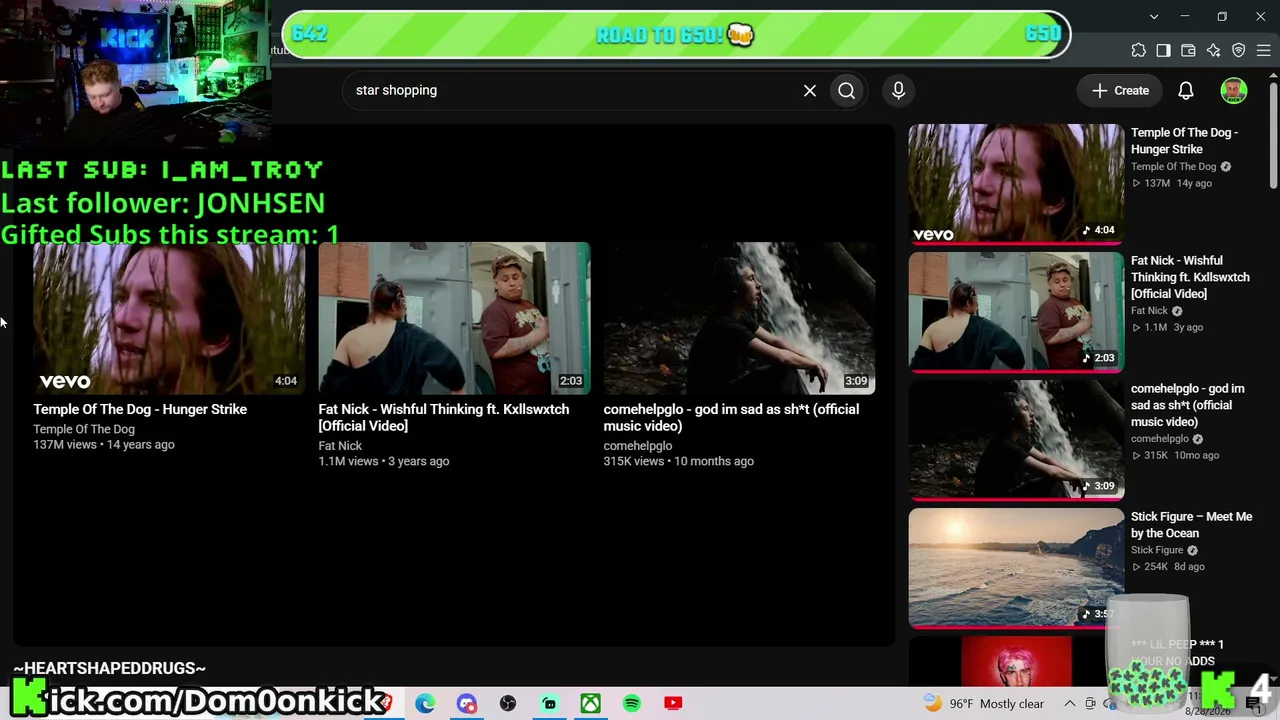The height and width of the screenshot is (720, 1280).
Task: Open the account avatar menu
Action: pyautogui.click(x=1234, y=90)
